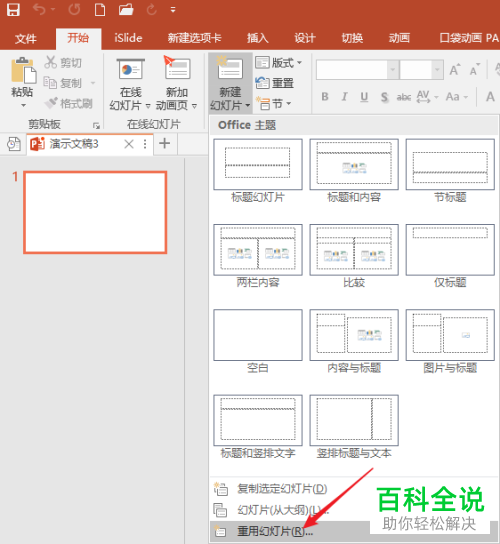
Task: Click the 格式刷 format painter
Action: [x=69, y=103]
